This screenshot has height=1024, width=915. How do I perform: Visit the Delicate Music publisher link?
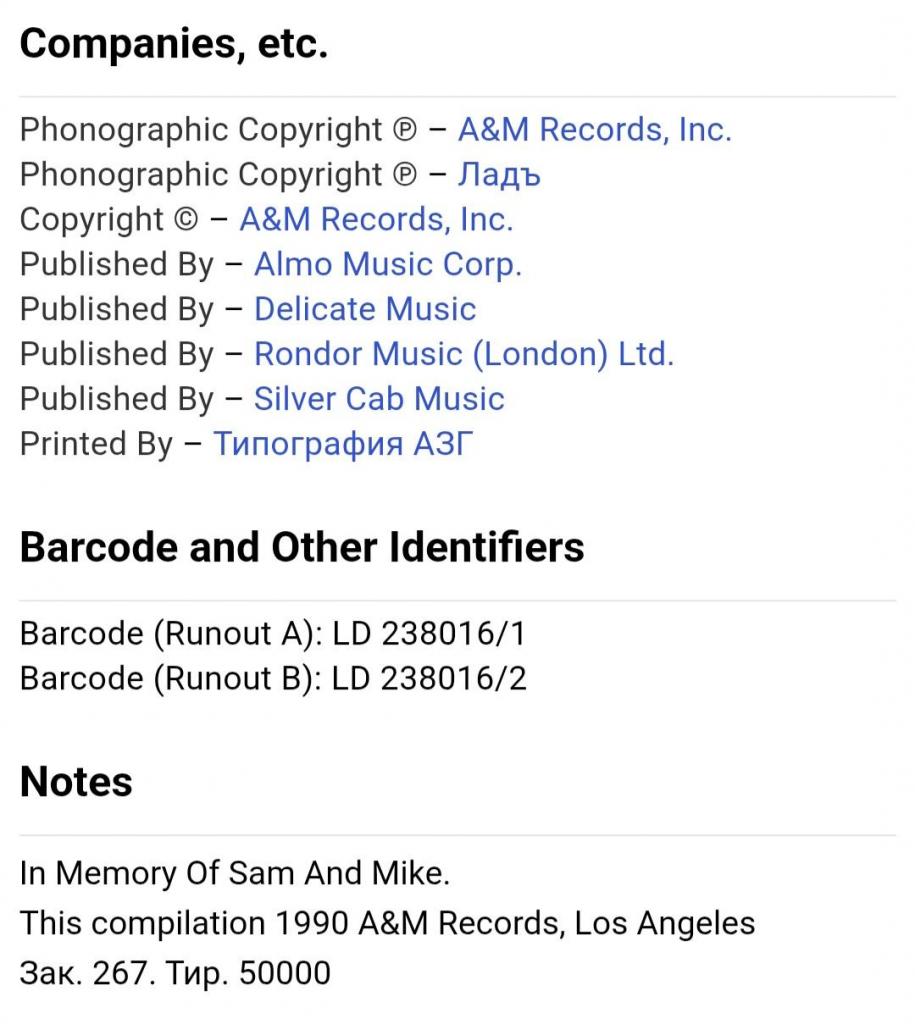tap(365, 309)
